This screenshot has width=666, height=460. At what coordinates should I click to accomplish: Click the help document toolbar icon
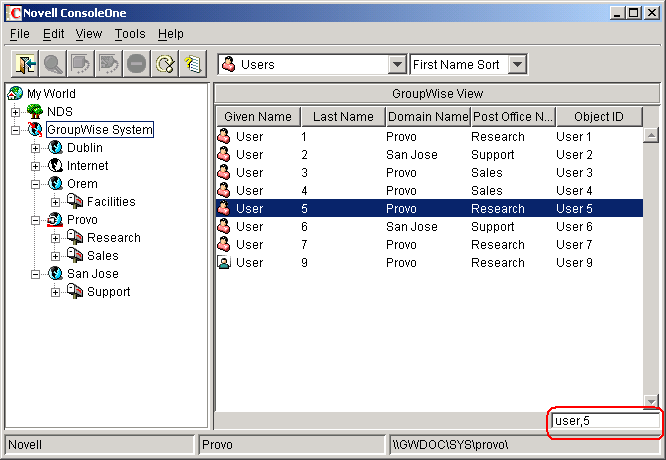[193, 64]
